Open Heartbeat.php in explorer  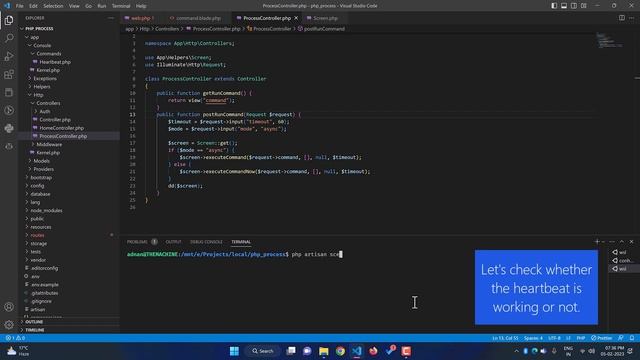[55, 62]
